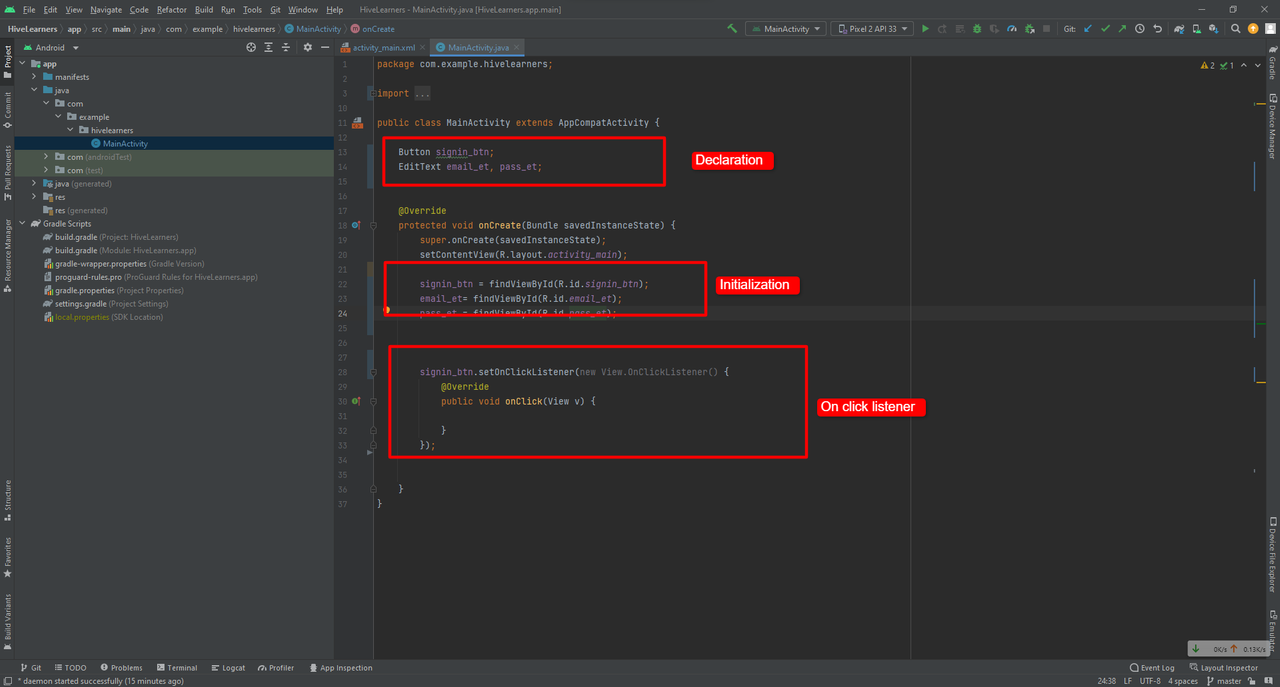Open the Build menu
Viewport: 1280px width, 687px height.
coord(204,9)
